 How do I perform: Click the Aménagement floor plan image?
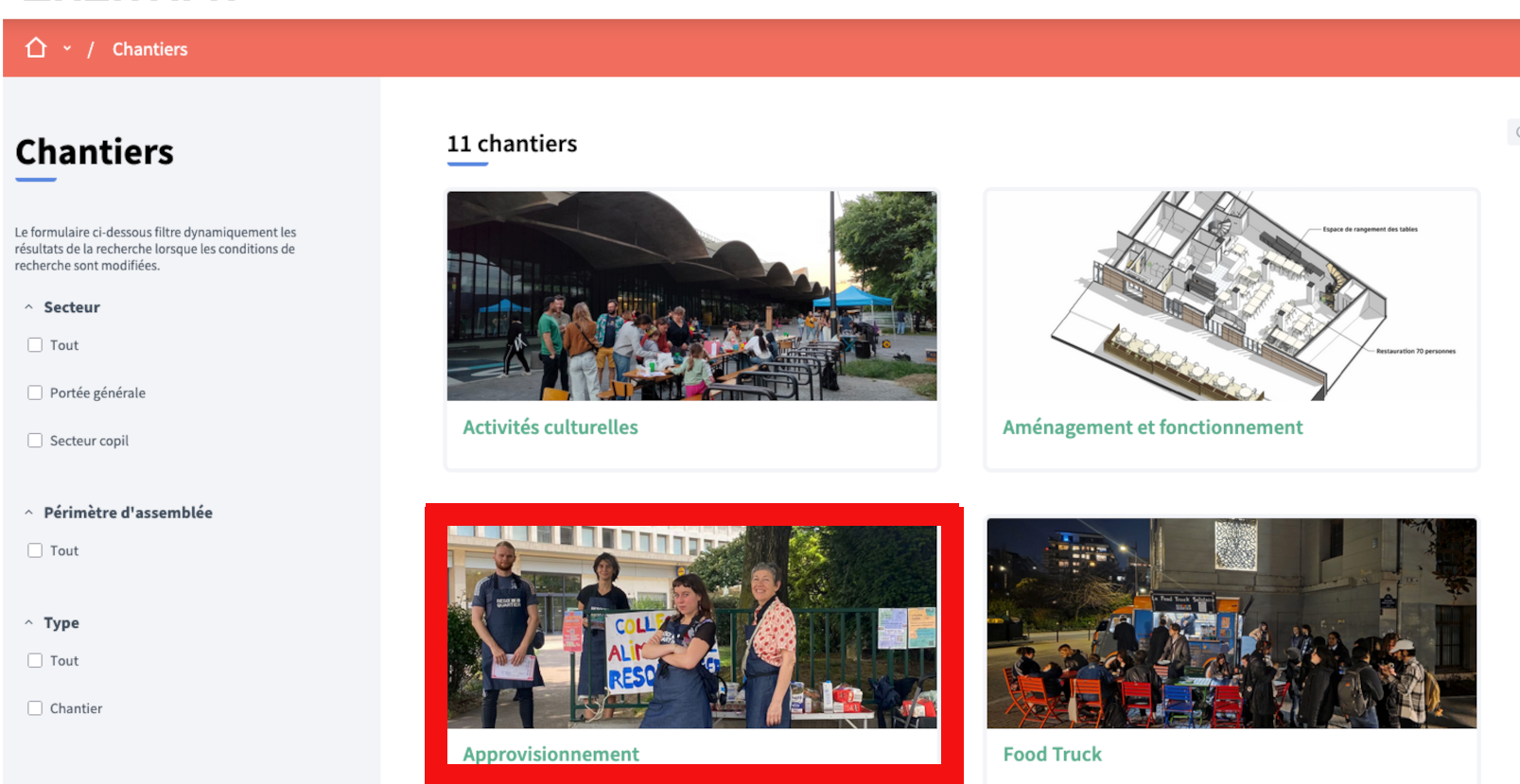click(1232, 296)
